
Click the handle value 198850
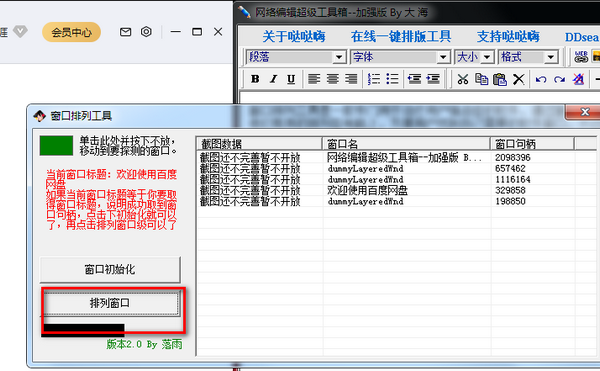pos(510,201)
